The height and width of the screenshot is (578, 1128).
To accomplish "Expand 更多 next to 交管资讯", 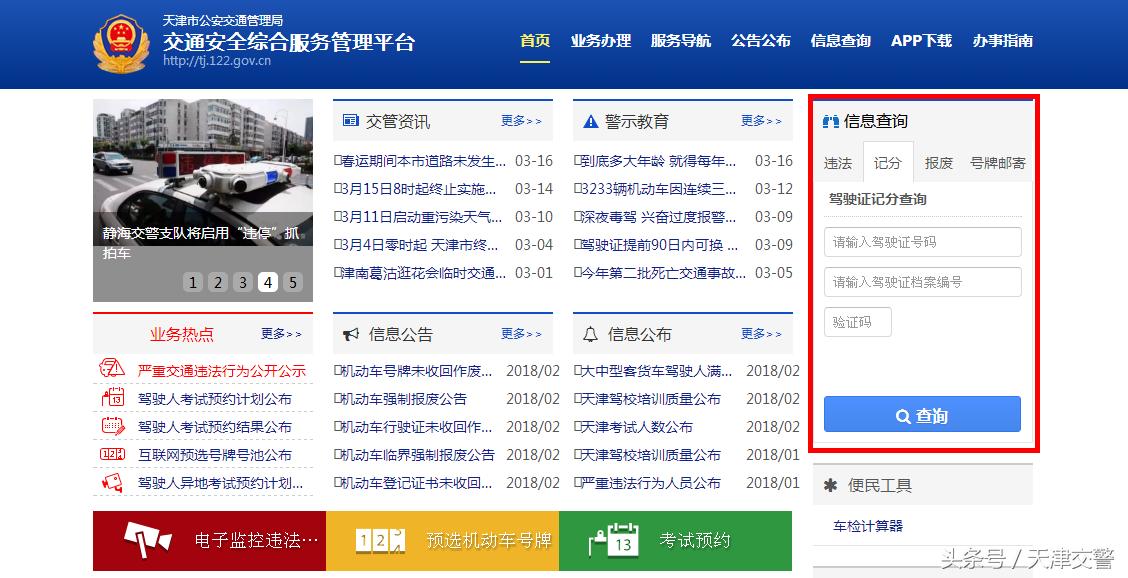I will (x=521, y=120).
